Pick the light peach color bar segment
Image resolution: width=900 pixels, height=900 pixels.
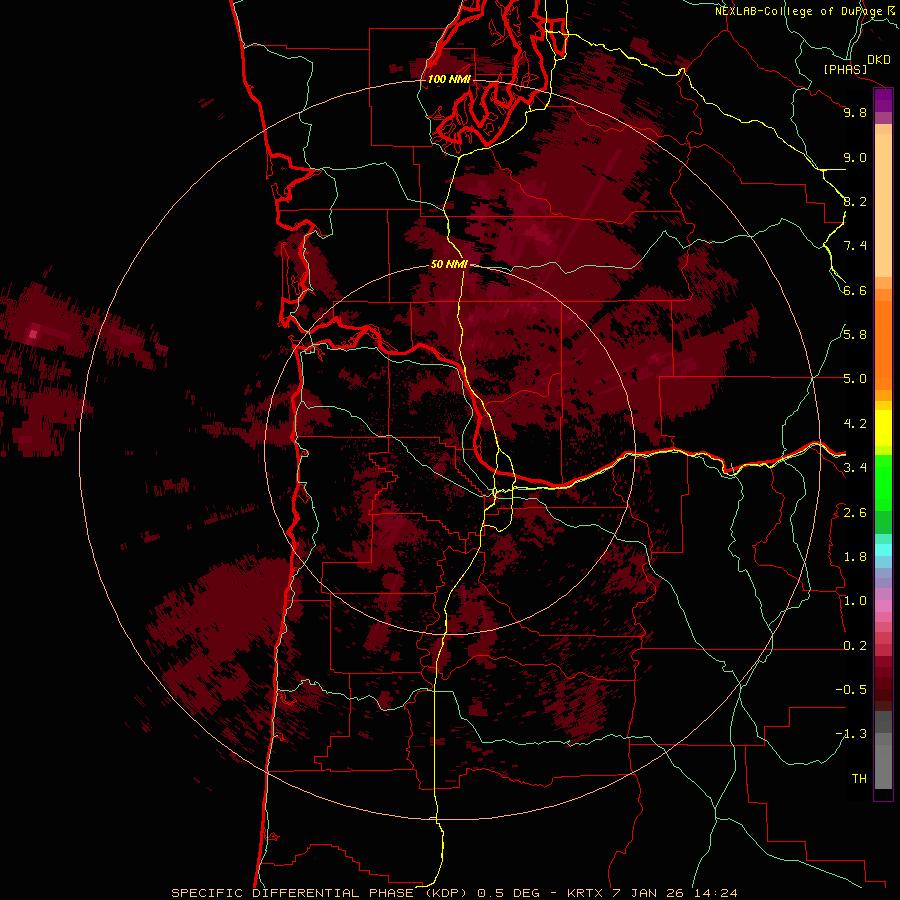click(x=883, y=205)
